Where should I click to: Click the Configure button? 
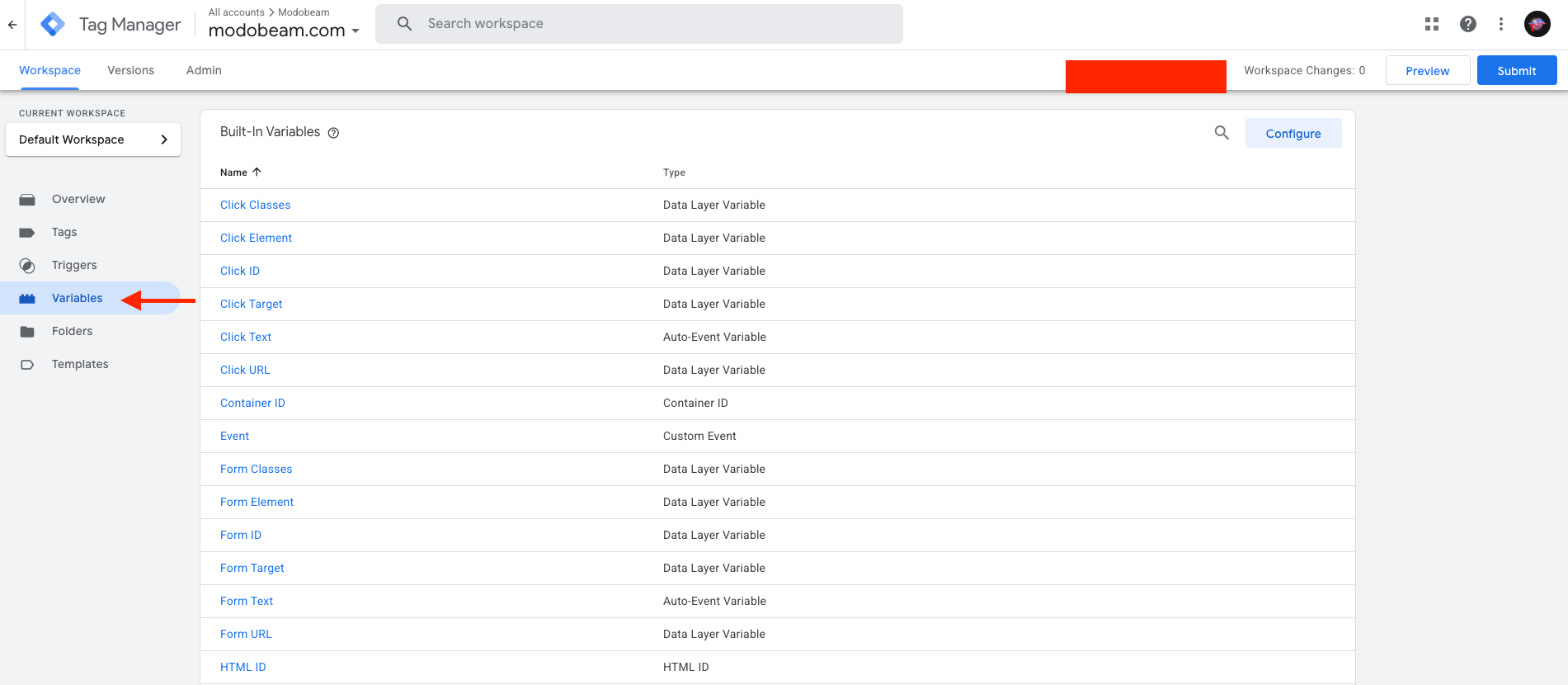[1293, 134]
